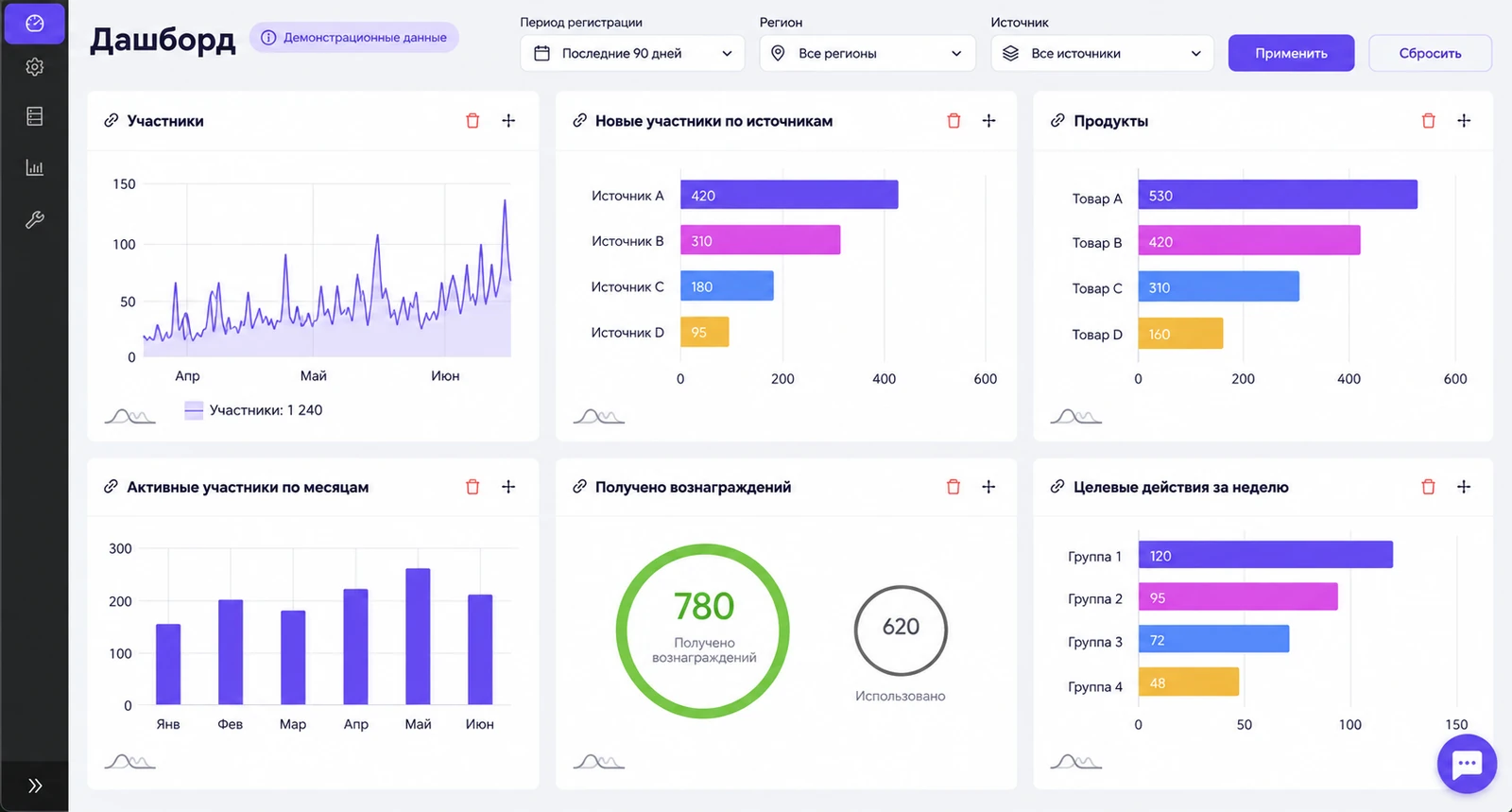1512x812 pixels.
Task: Click the Янв column in monthly chart
Action: pyautogui.click(x=168, y=665)
